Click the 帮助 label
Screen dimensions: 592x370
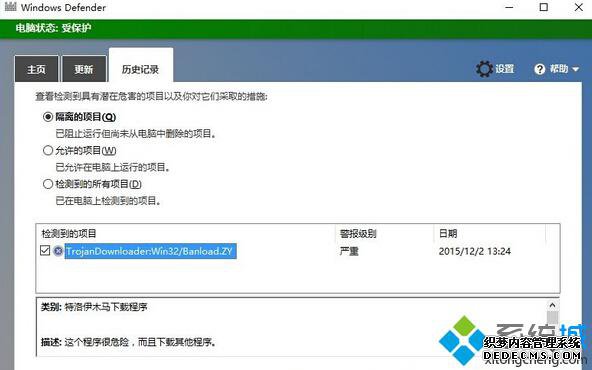[559, 69]
